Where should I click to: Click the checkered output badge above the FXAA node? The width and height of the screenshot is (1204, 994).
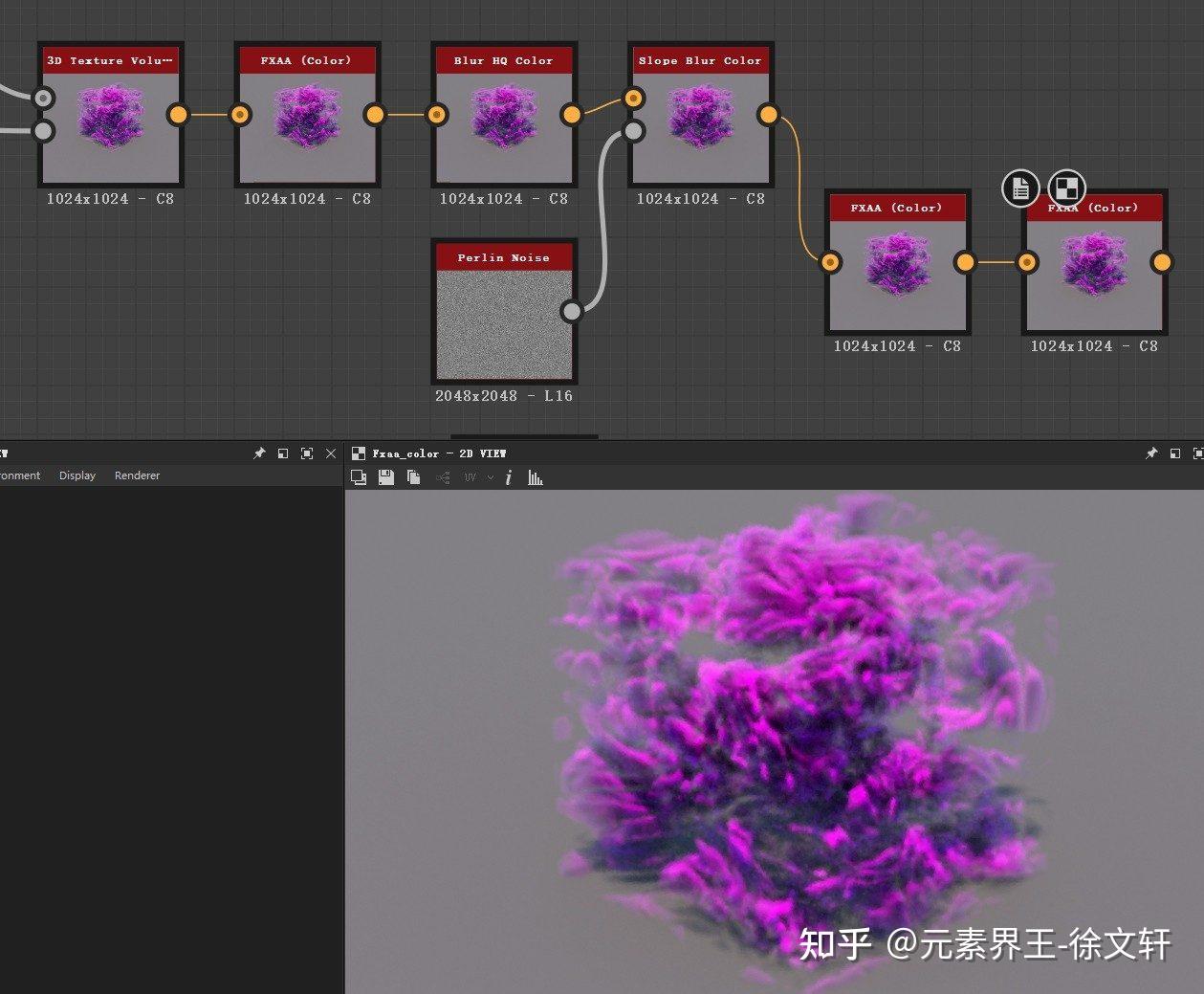click(x=1065, y=188)
